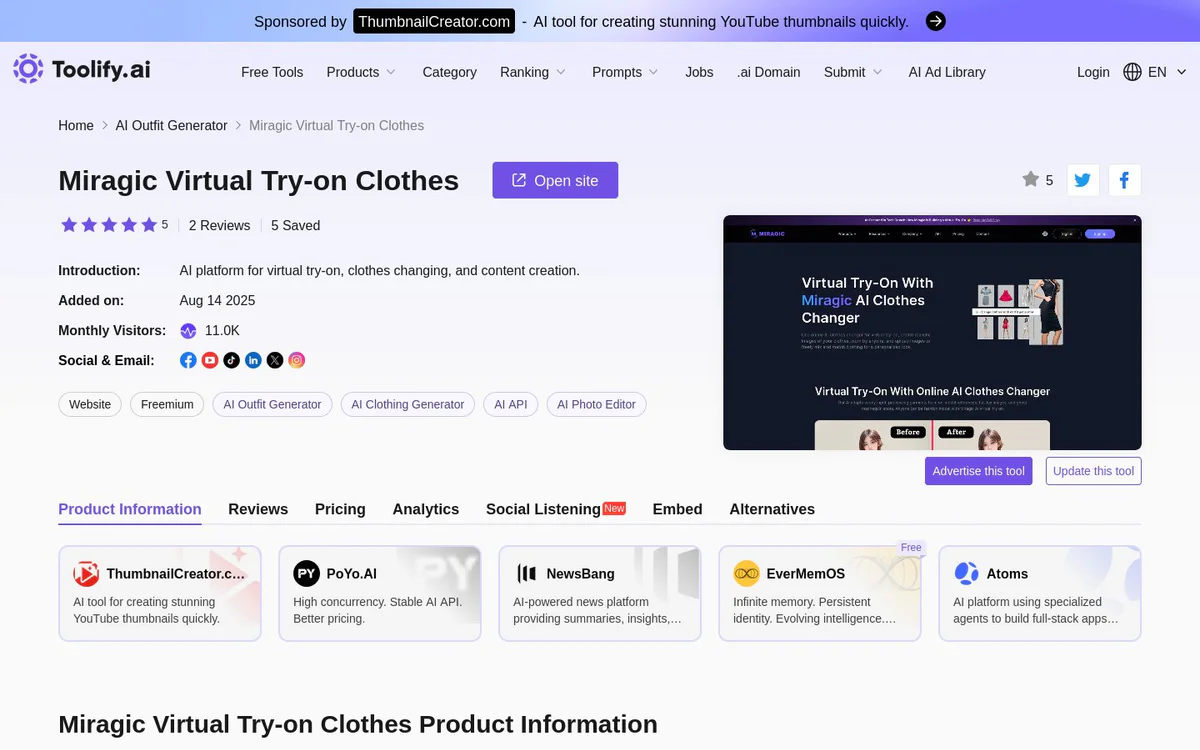Switch to the Reviews tab
Viewport: 1200px width, 750px height.
pos(258,509)
